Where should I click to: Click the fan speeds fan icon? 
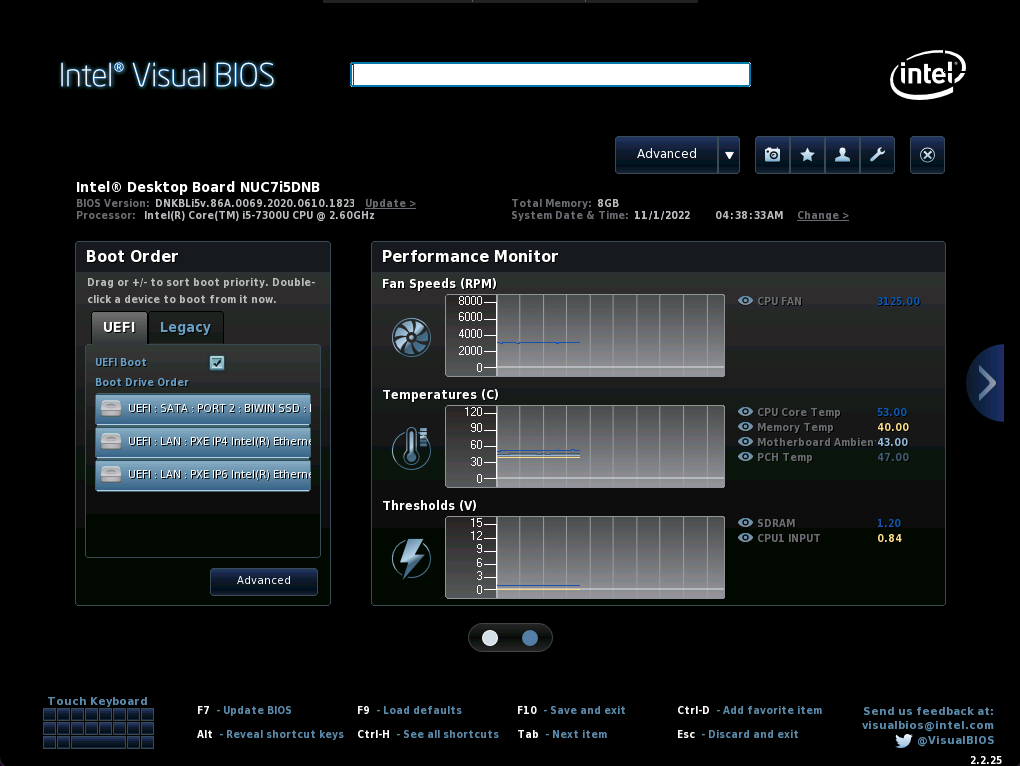411,337
